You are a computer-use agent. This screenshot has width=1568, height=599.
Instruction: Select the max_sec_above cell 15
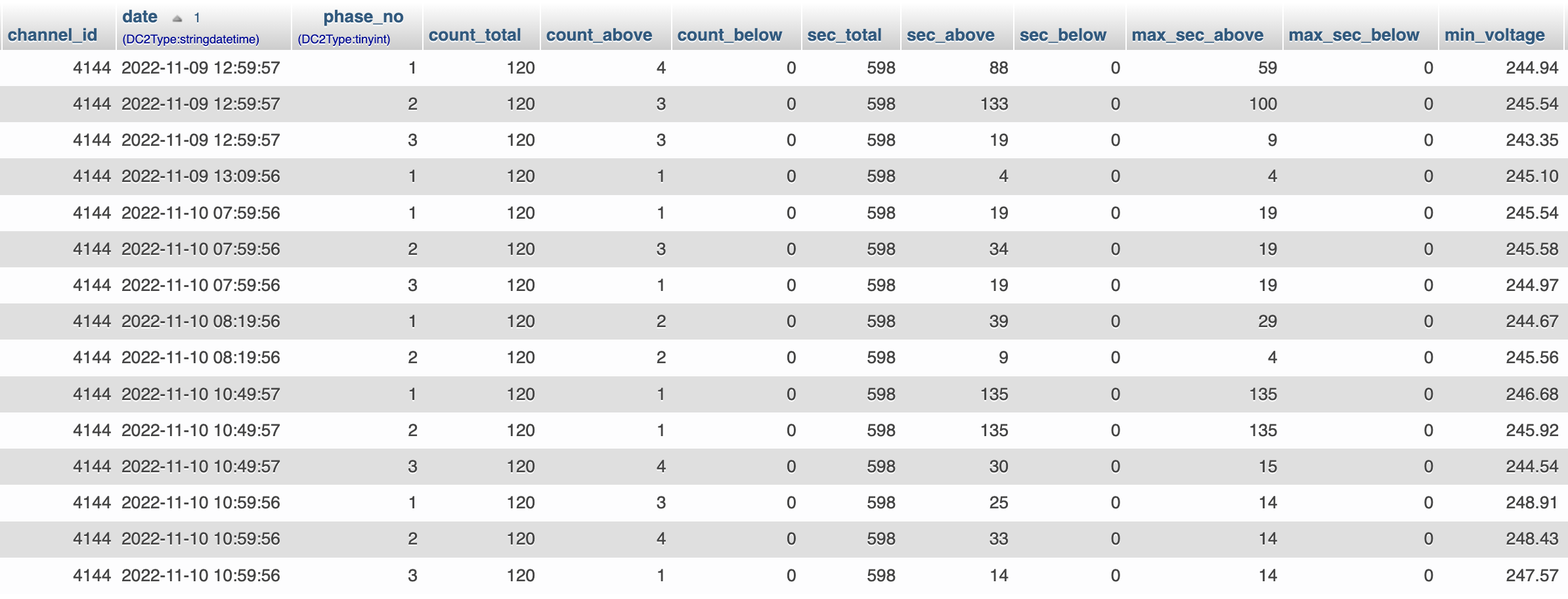[1268, 466]
